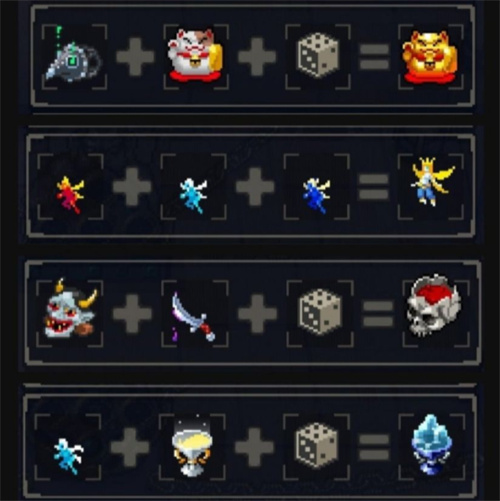Viewport: 500px width, 501px height.
Task: Select the horned oni demon mask
Action: click(70, 309)
